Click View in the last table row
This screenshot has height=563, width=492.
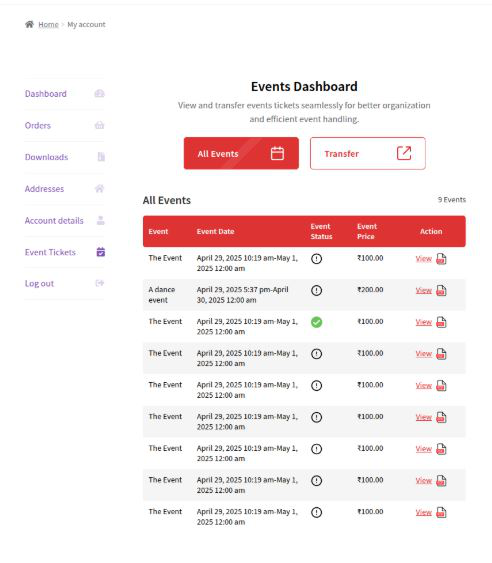(423, 512)
